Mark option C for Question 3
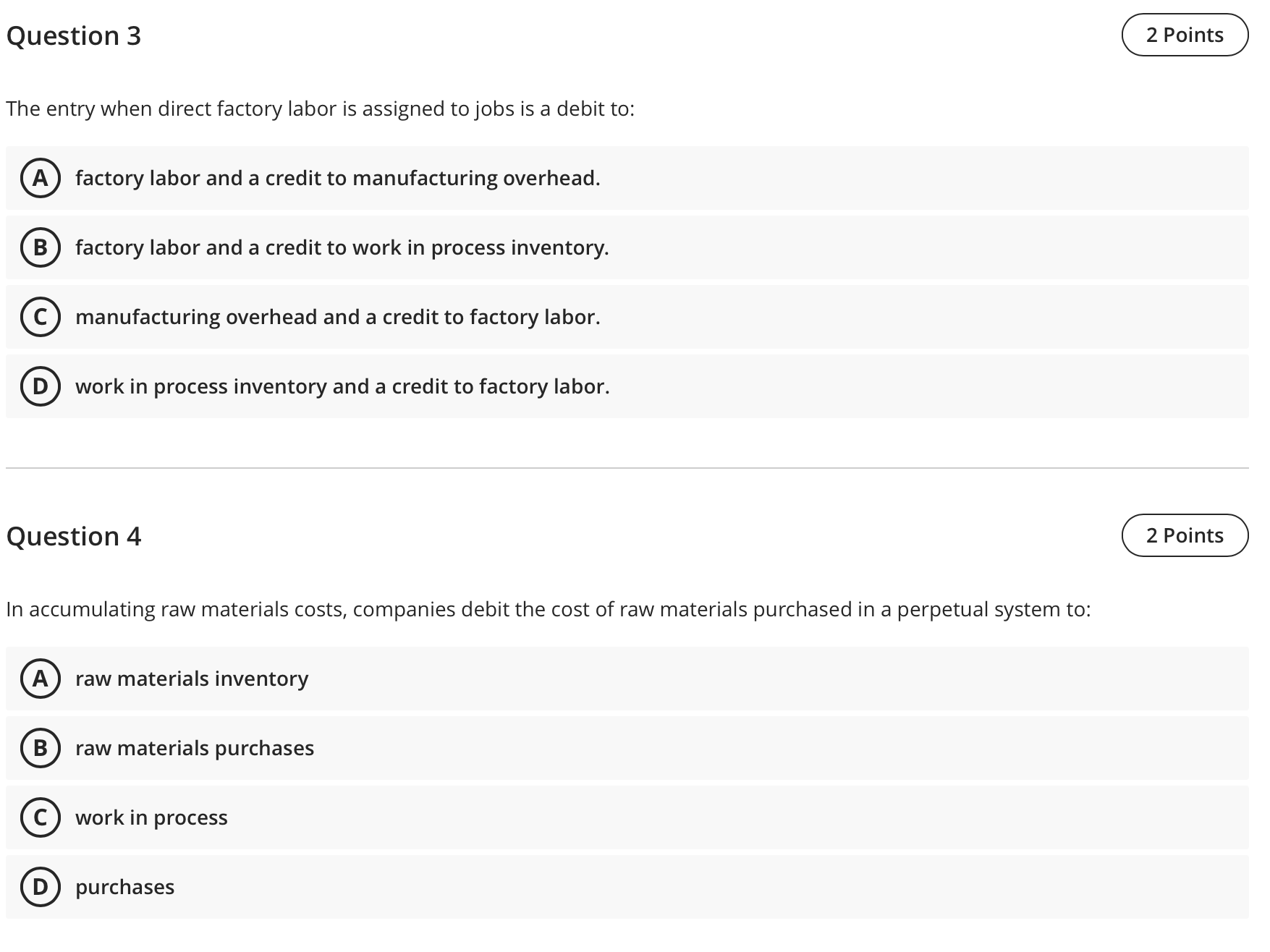Image resolution: width=1270 pixels, height=952 pixels. click(41, 317)
